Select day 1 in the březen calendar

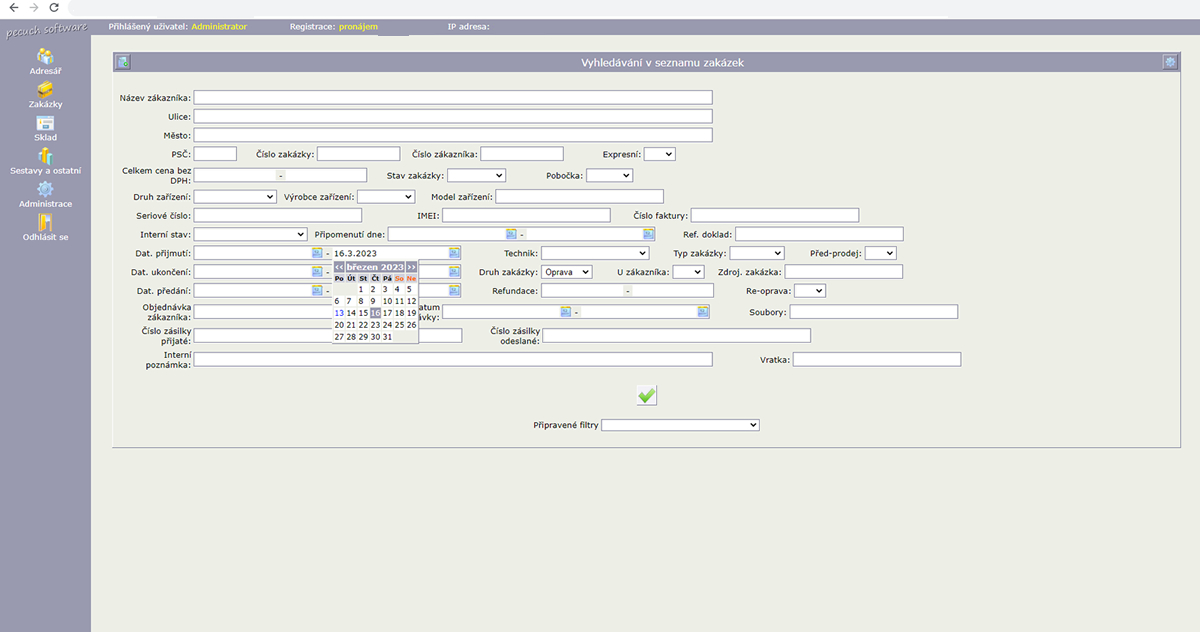363,288
